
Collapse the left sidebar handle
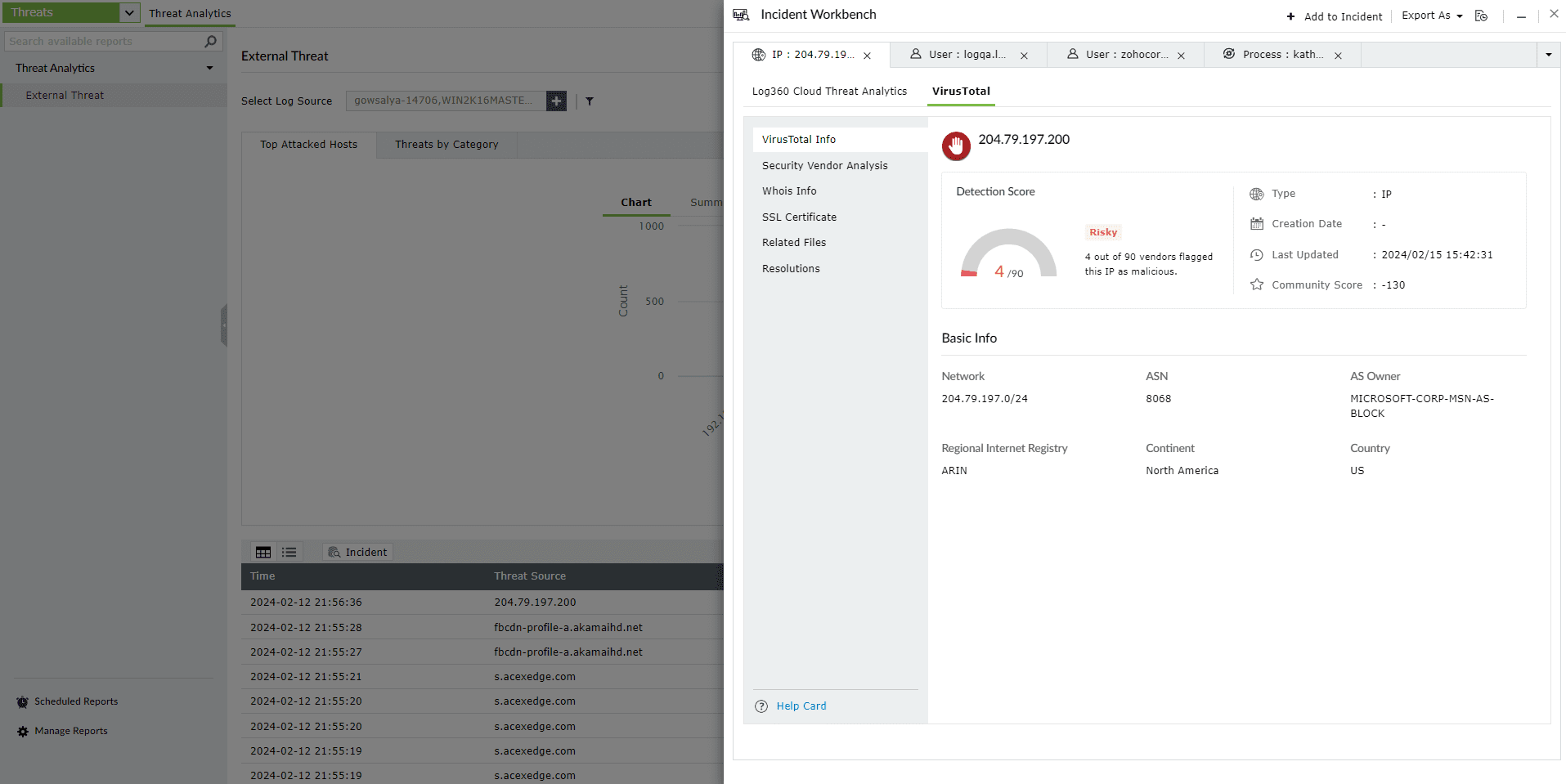(x=223, y=325)
